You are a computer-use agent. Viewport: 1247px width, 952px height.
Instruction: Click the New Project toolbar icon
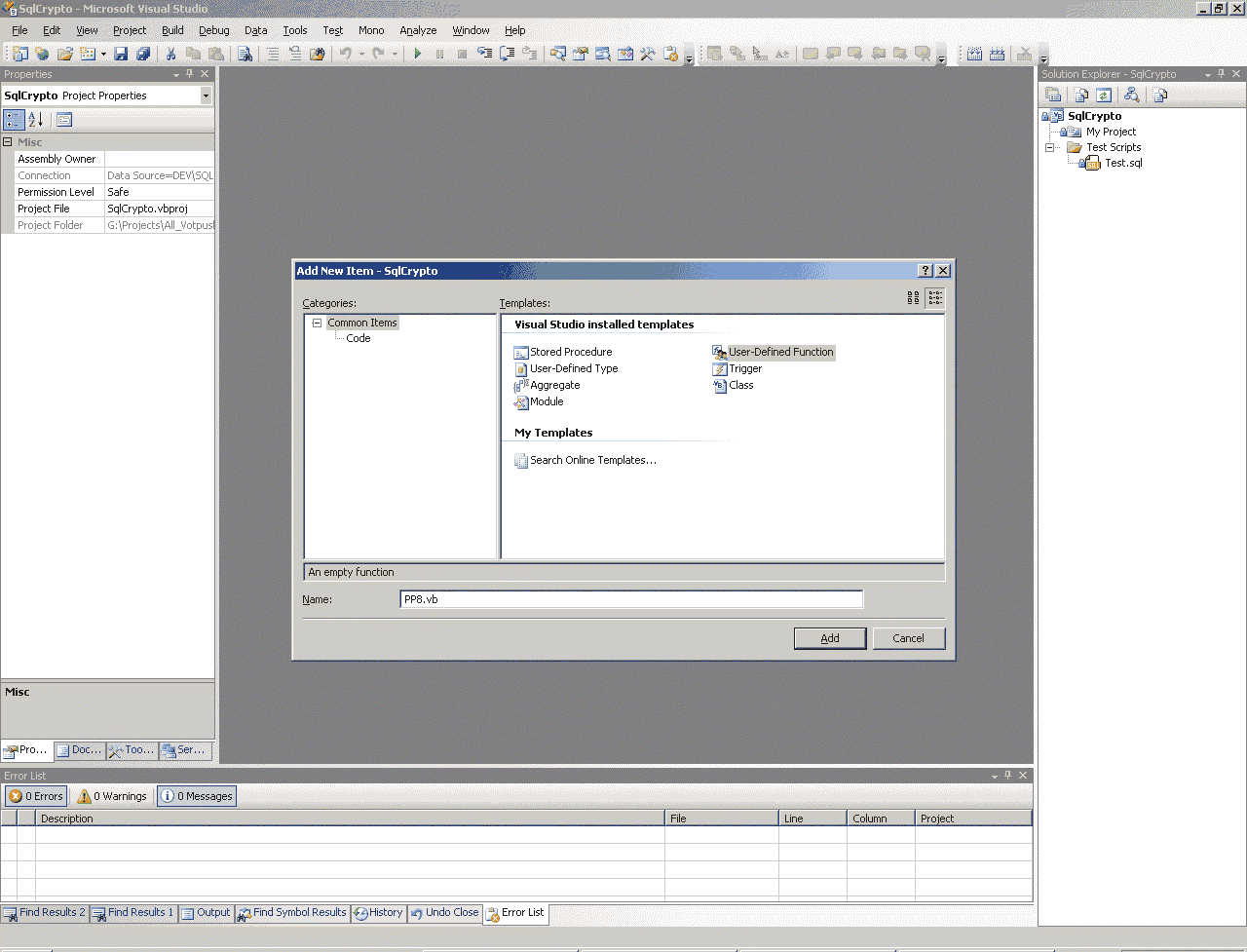tap(19, 54)
